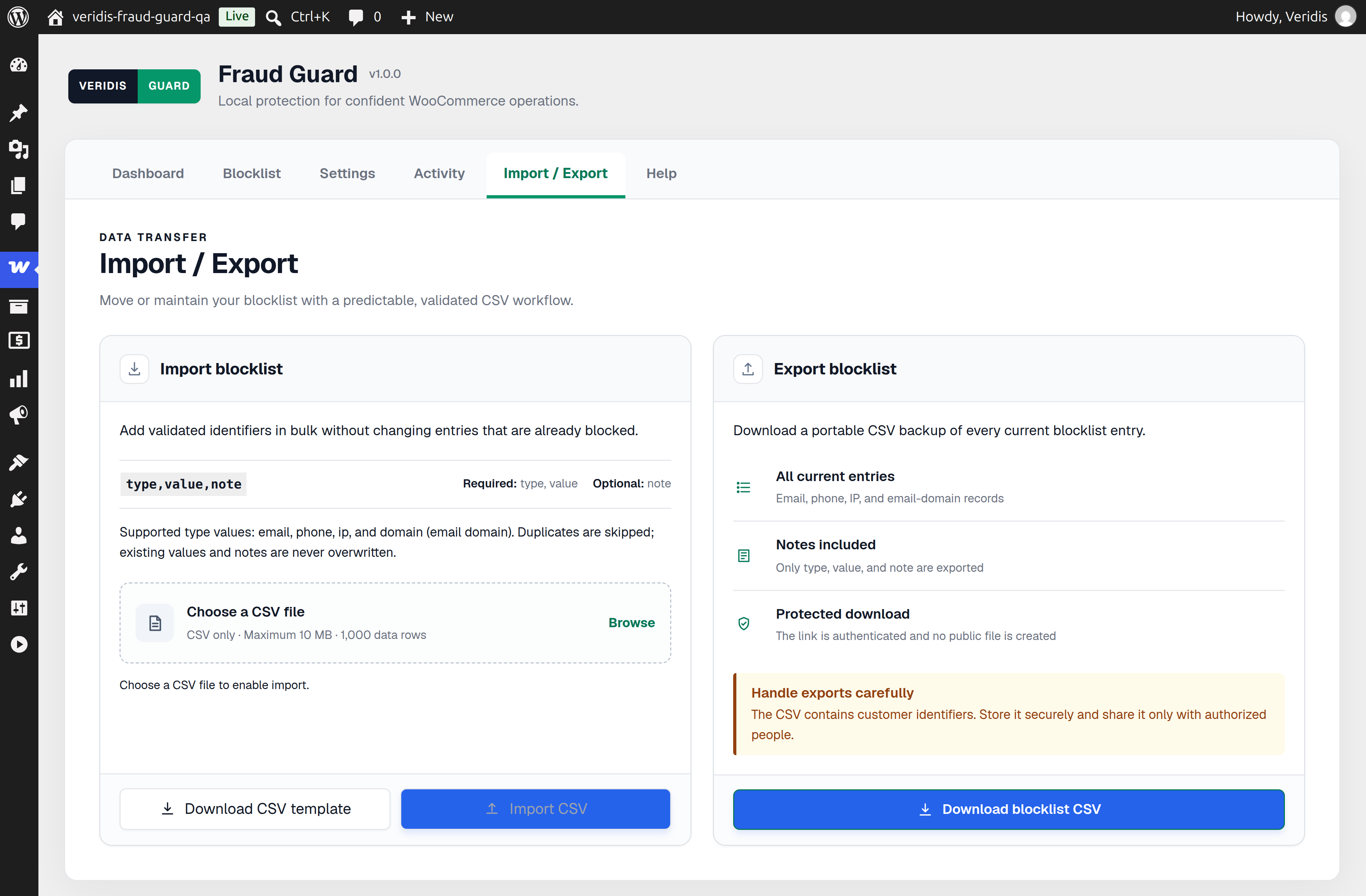Open the Activity tab
The height and width of the screenshot is (896, 1366).
point(439,173)
